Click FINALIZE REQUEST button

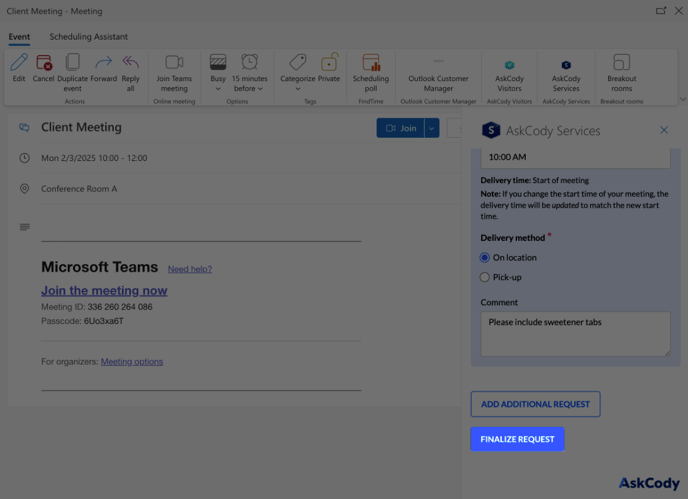[x=517, y=439]
